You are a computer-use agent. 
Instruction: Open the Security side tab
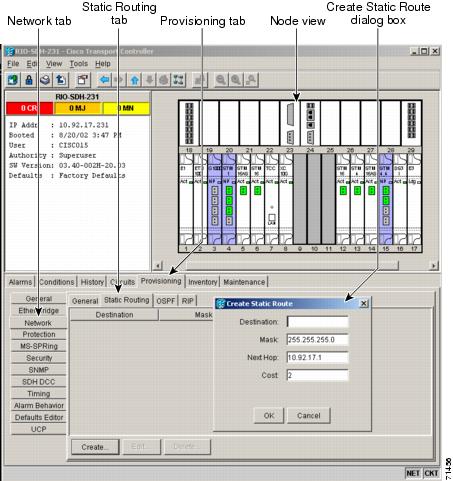click(39, 358)
